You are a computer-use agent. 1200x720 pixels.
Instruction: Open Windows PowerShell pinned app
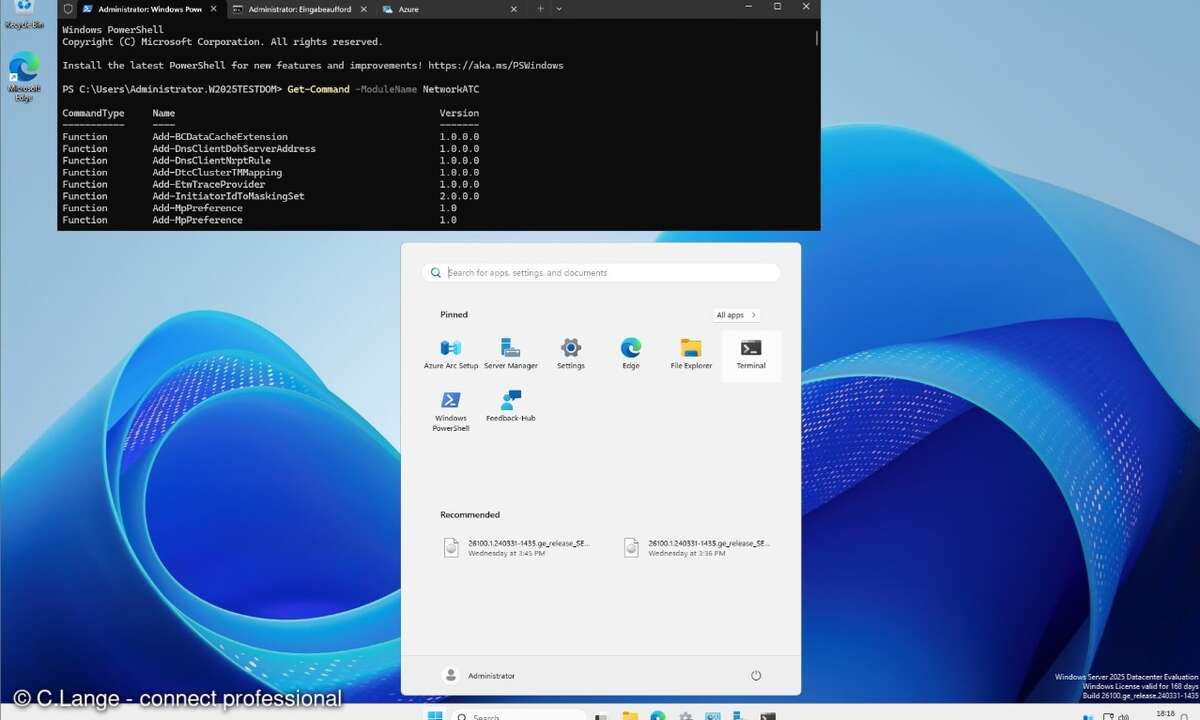451,412
